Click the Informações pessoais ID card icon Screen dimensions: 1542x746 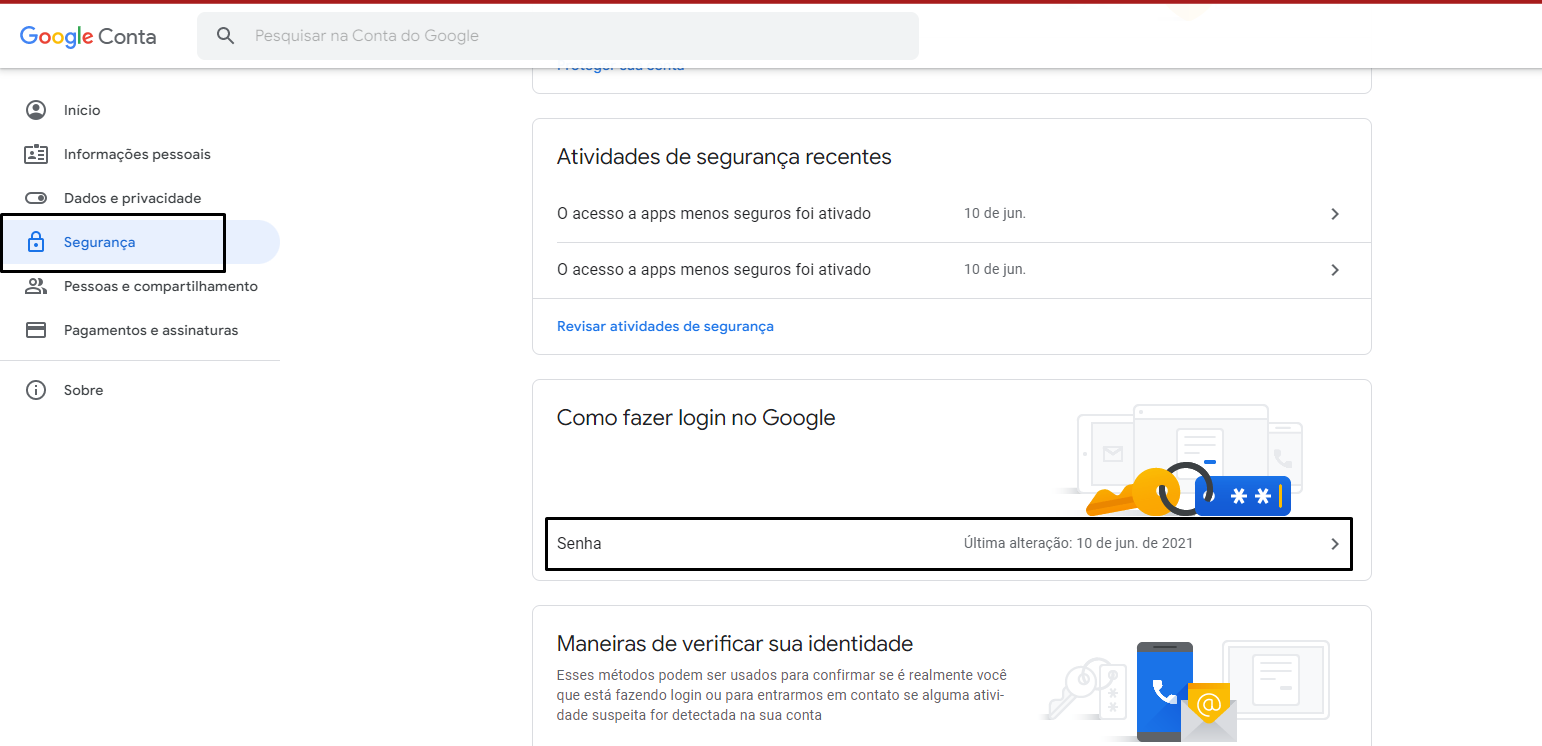[x=36, y=154]
